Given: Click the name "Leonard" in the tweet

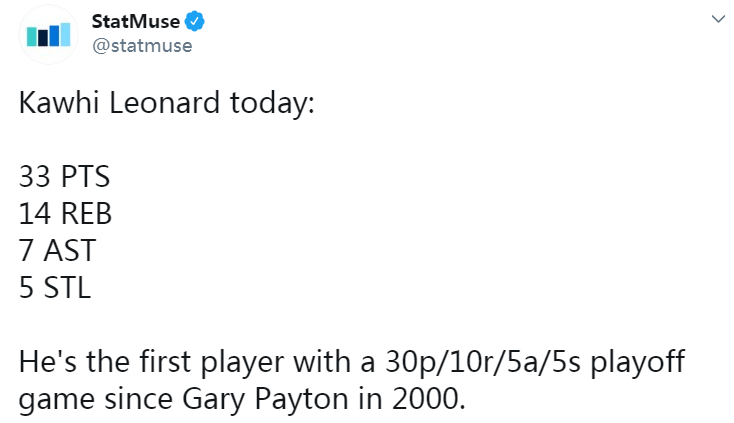Looking at the screenshot, I should (x=164, y=102).
